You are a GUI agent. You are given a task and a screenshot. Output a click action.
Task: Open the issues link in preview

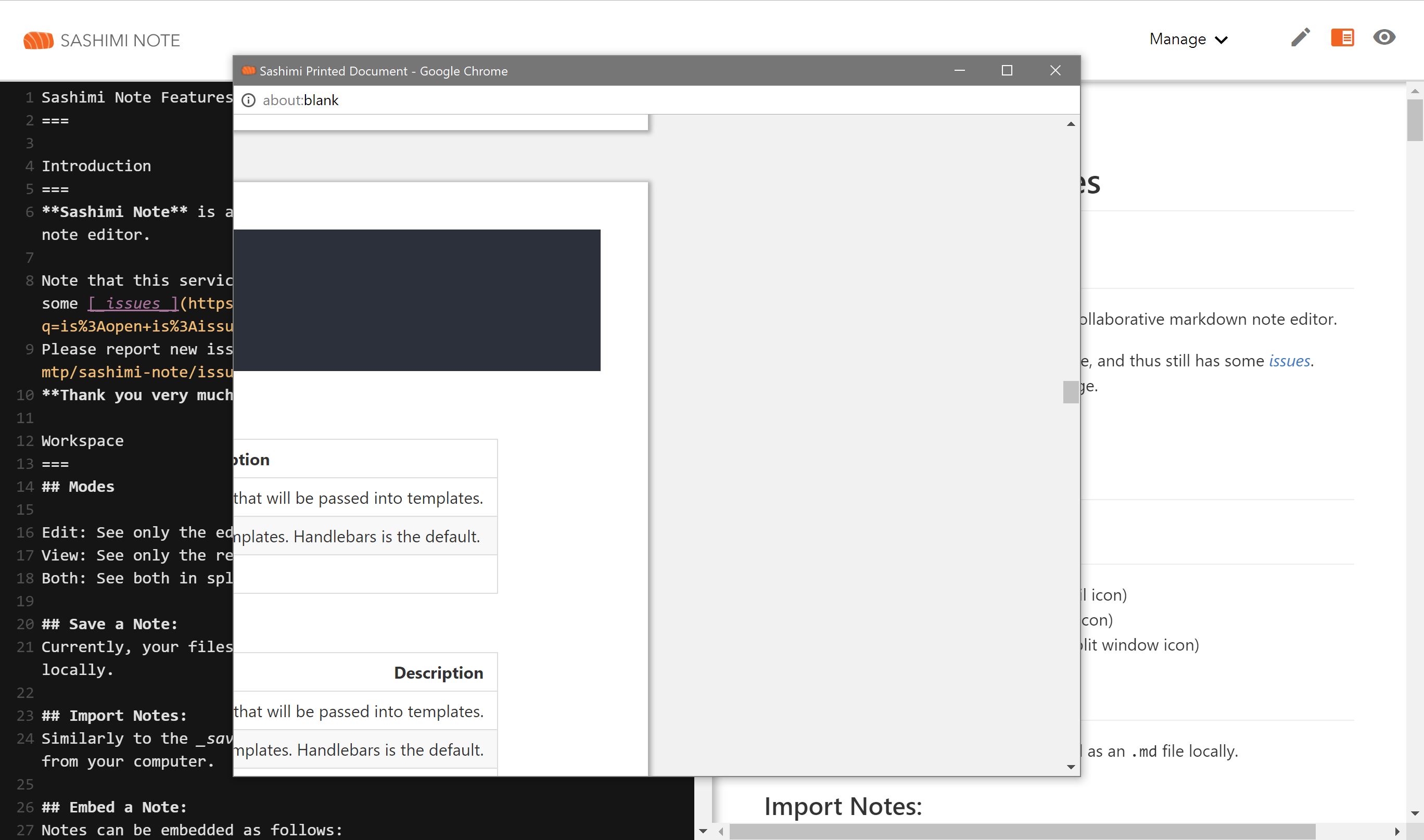[x=1289, y=361]
